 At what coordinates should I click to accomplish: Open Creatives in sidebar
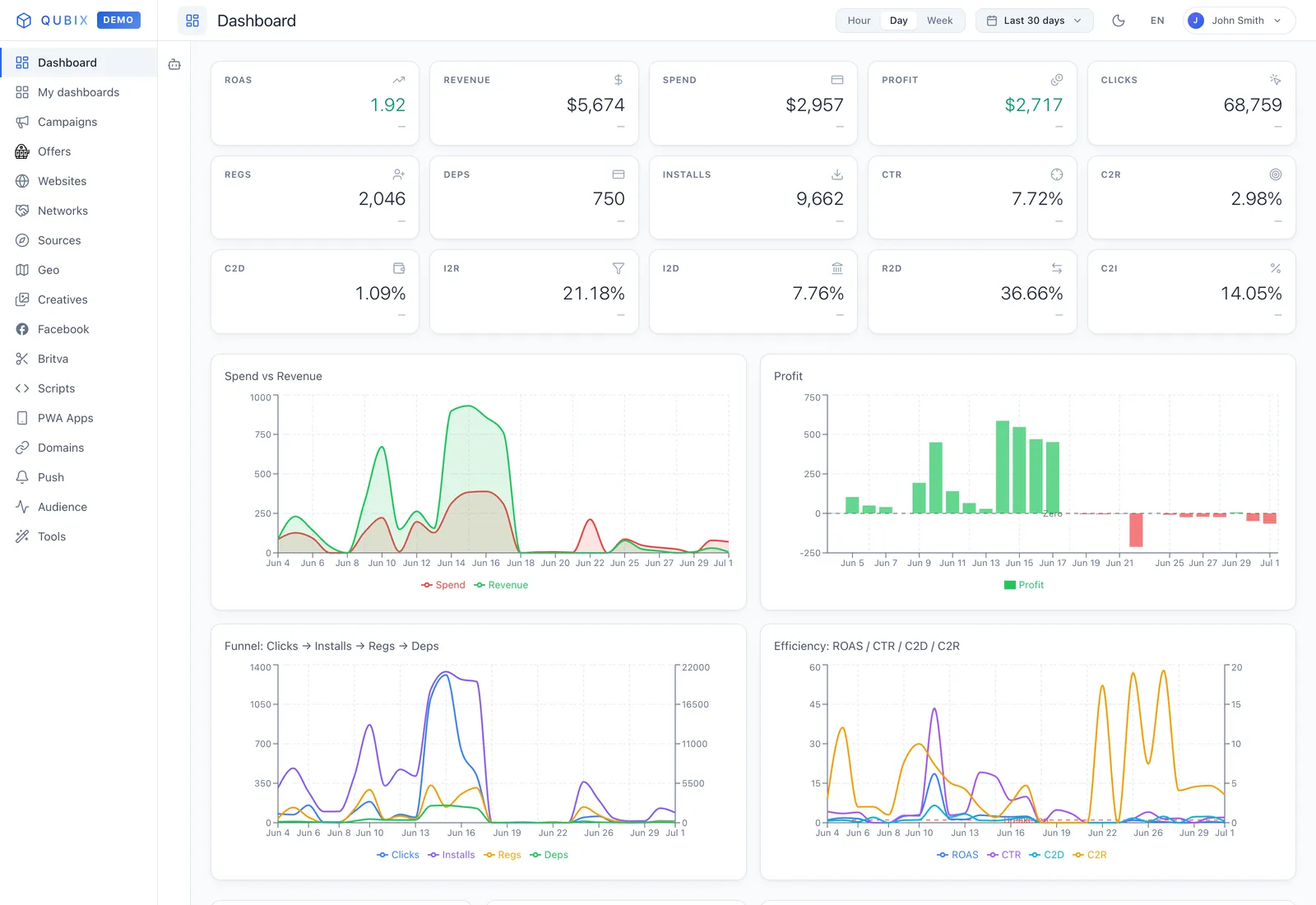[79, 299]
